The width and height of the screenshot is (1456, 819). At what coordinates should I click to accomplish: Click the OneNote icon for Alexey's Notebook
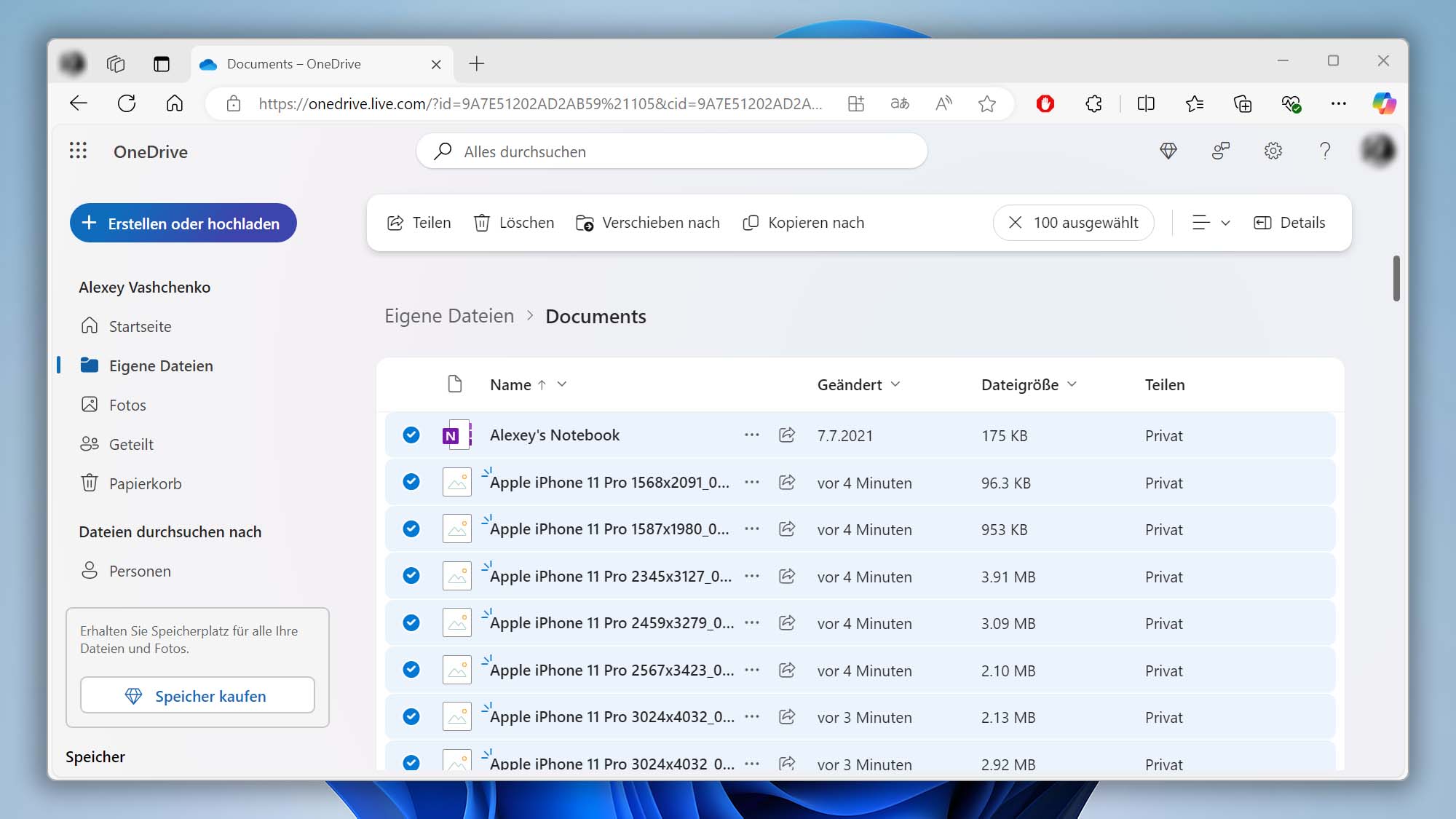(x=456, y=435)
